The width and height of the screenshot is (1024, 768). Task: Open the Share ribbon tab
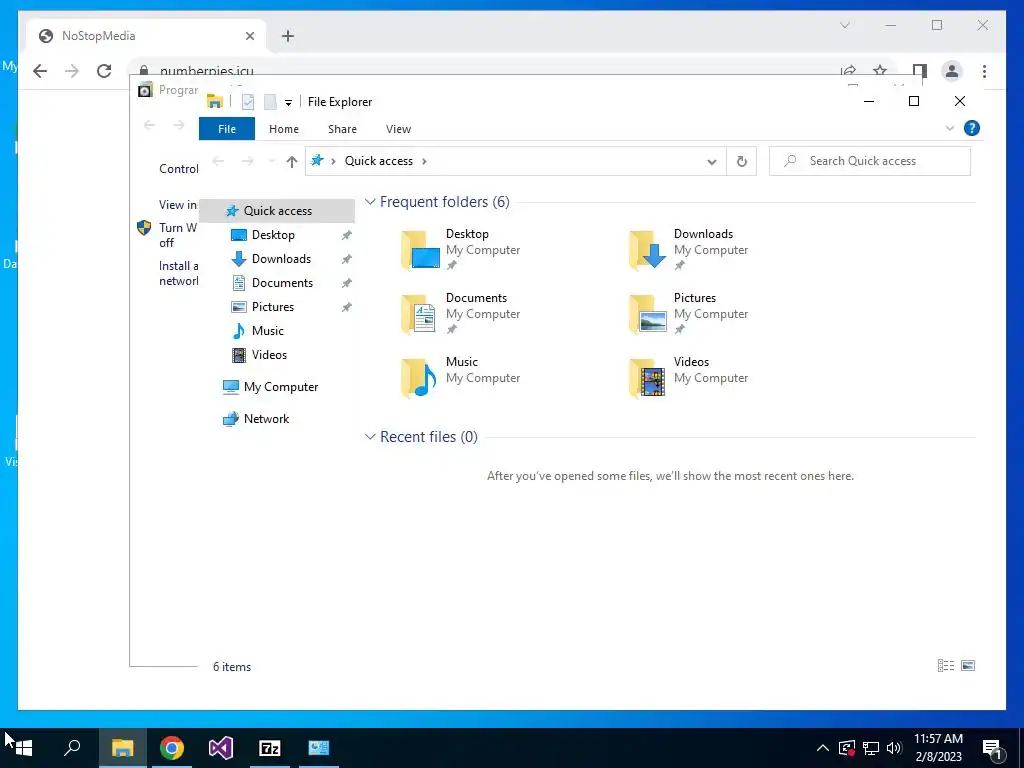click(x=342, y=129)
